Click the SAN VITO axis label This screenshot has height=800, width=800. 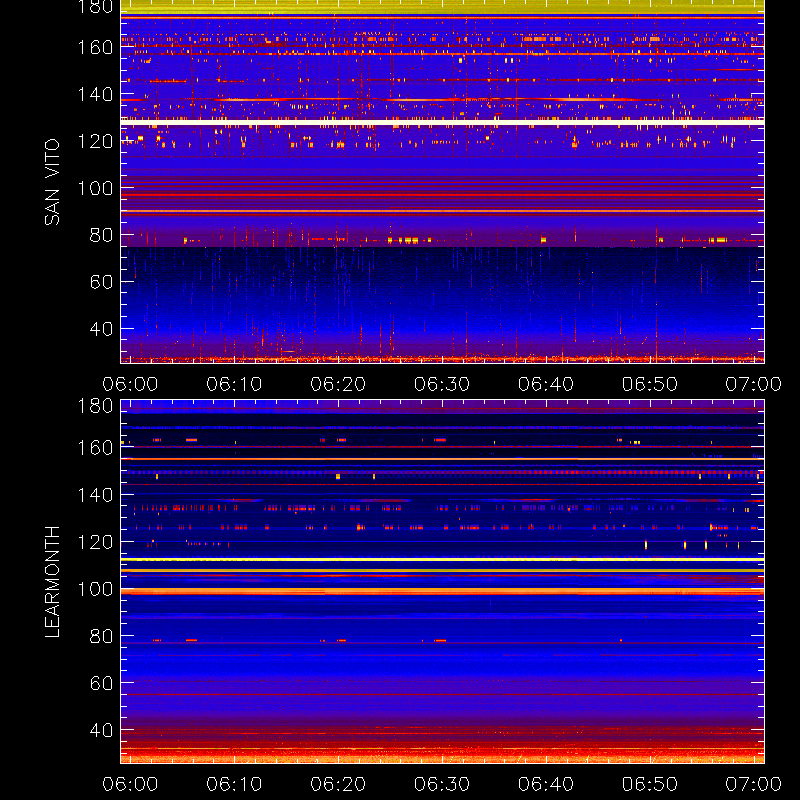pyautogui.click(x=52, y=182)
